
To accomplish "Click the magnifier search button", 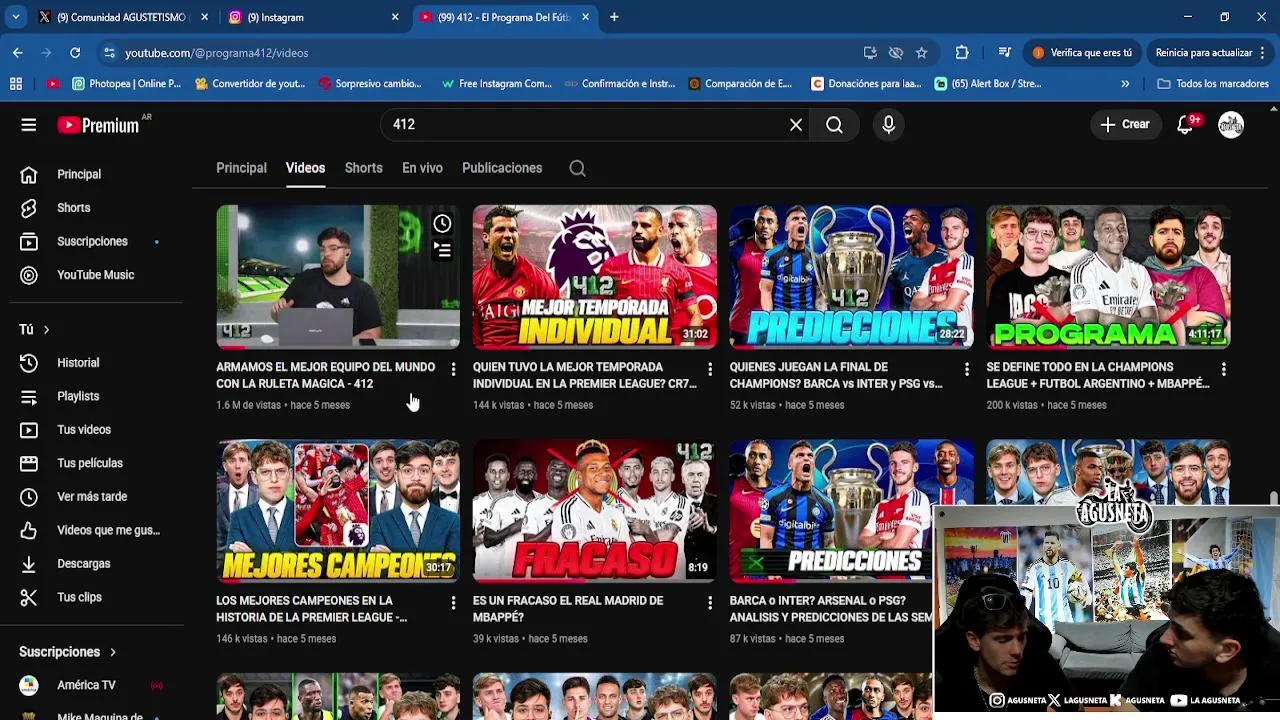I will (835, 124).
